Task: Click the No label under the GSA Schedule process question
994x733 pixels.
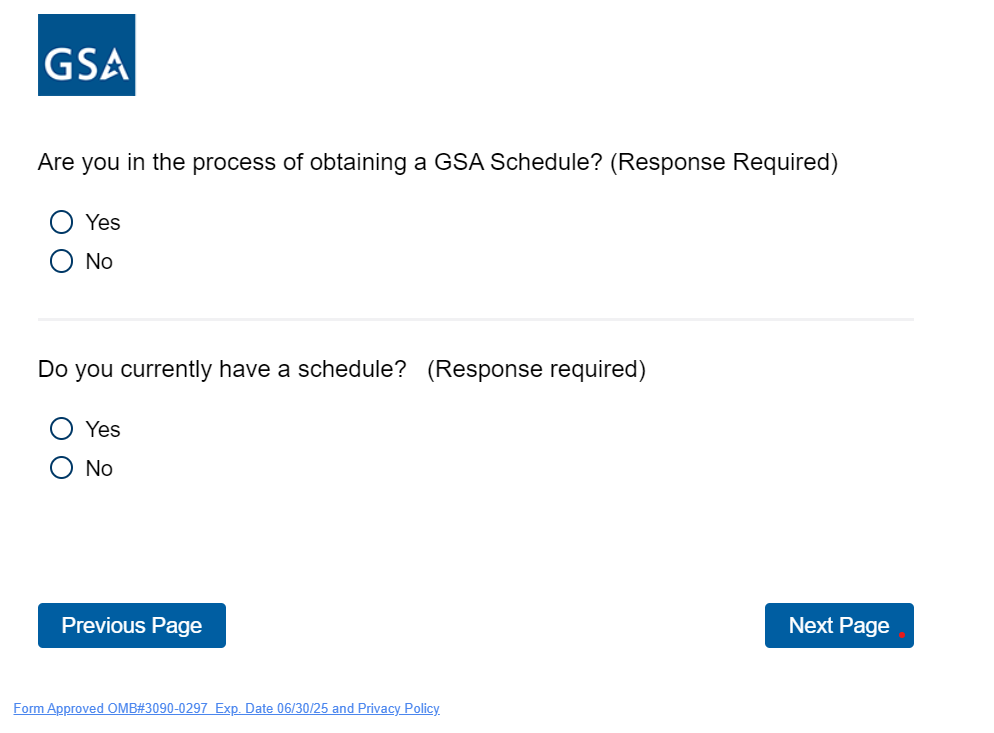Action: point(99,261)
